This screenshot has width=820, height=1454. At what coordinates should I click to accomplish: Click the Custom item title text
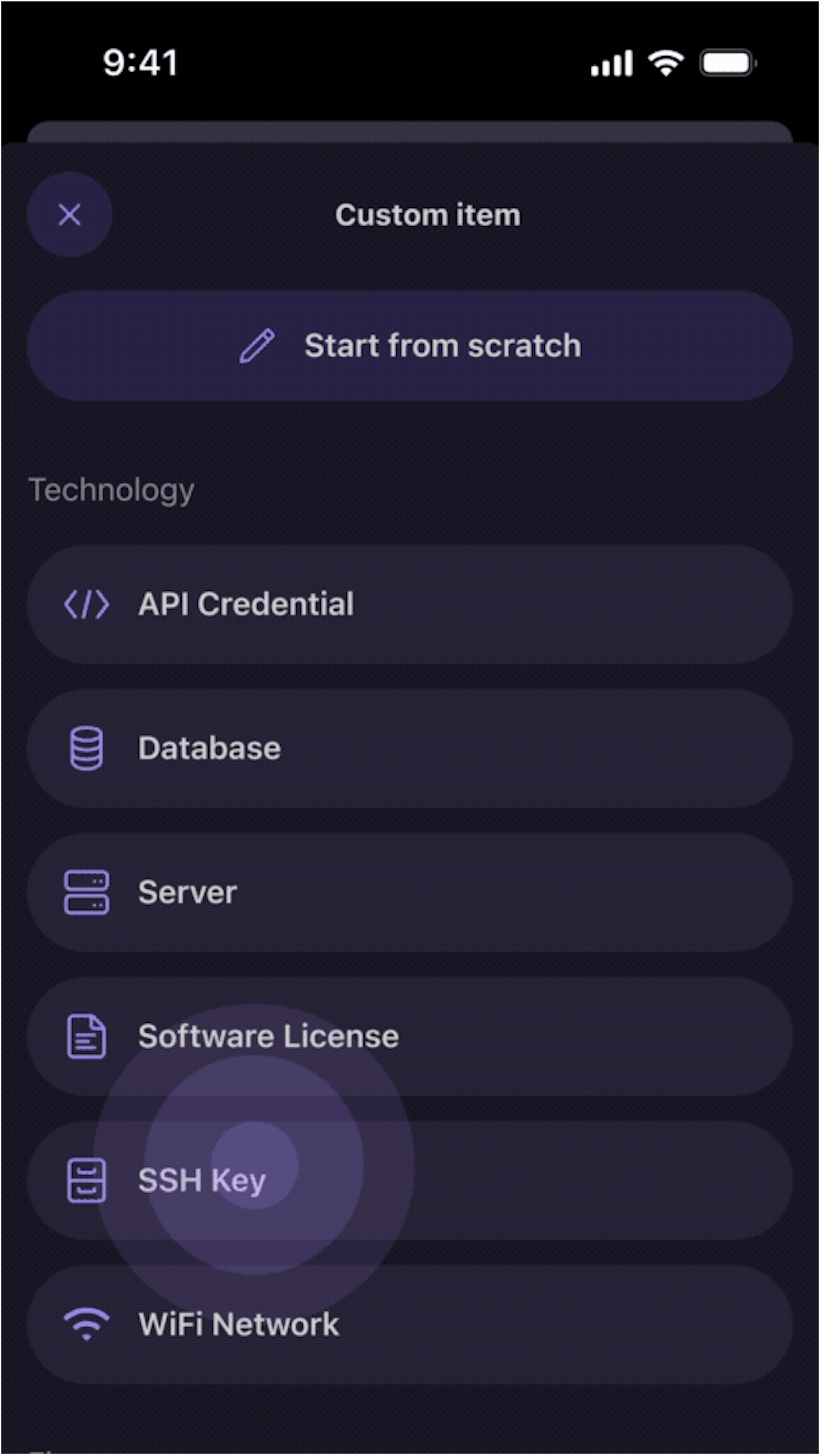428,215
